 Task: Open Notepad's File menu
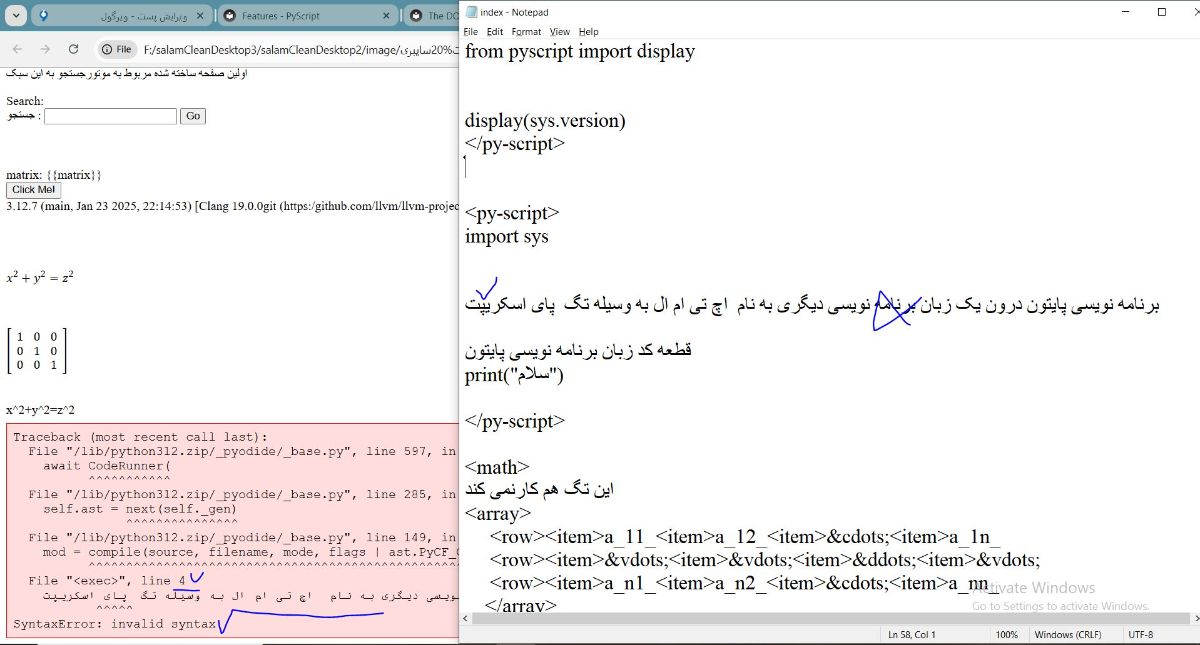tap(470, 32)
